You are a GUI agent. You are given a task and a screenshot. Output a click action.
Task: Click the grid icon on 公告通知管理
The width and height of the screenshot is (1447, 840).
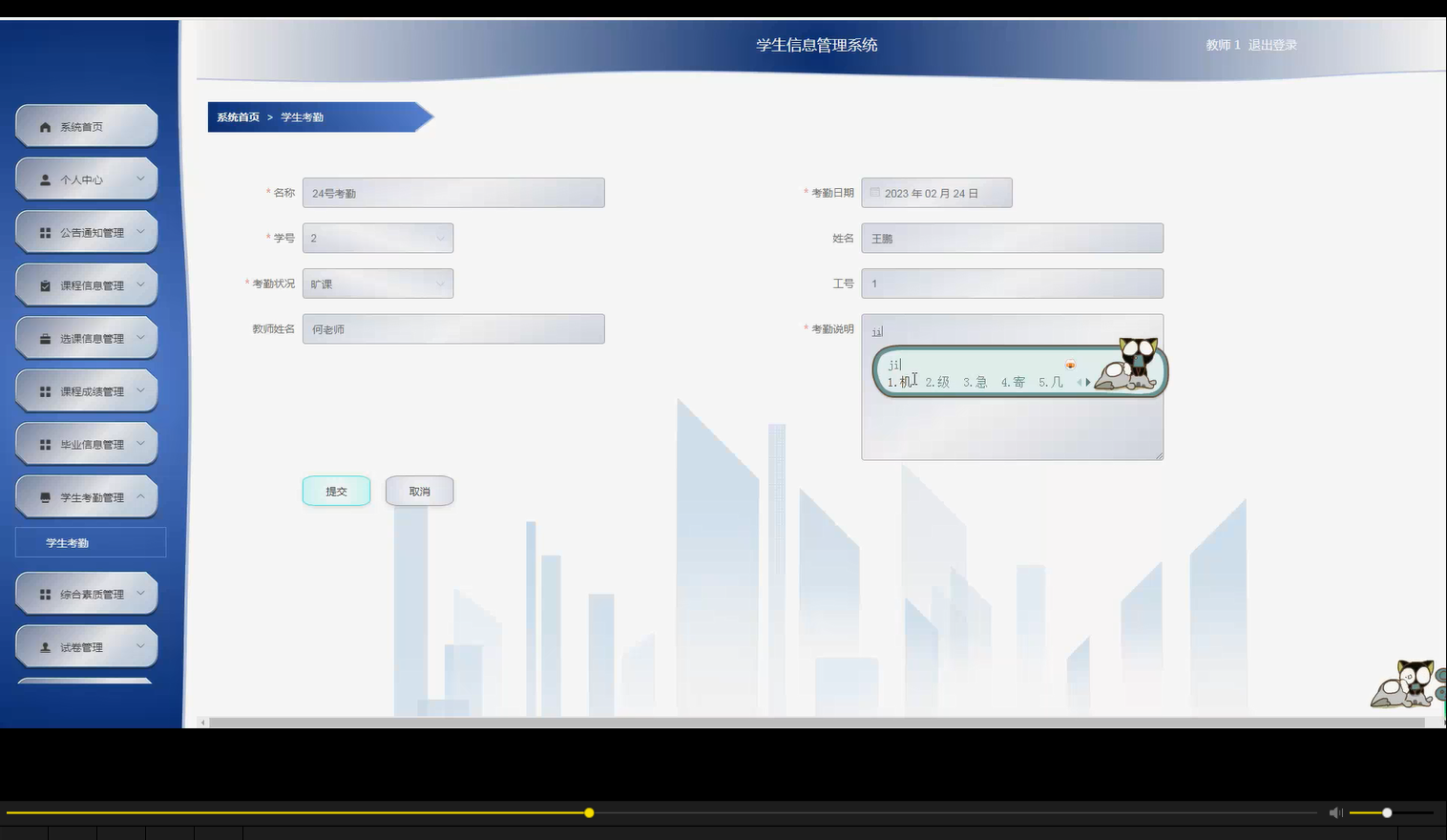tap(43, 231)
